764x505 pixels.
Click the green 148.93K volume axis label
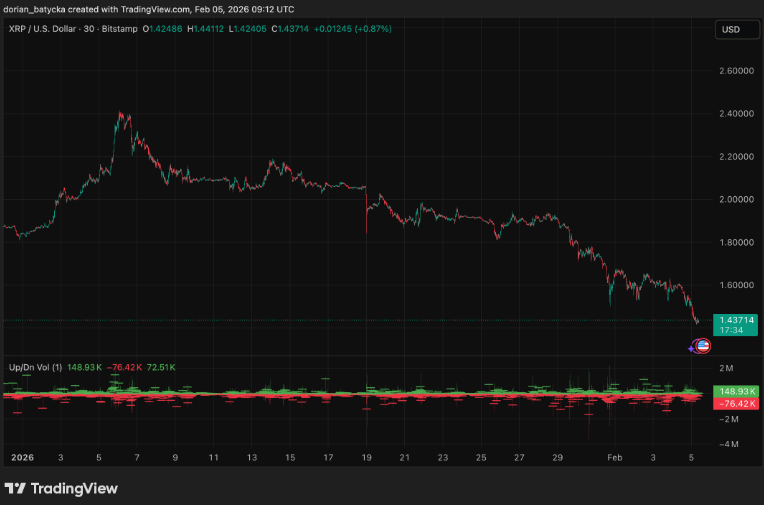735,390
